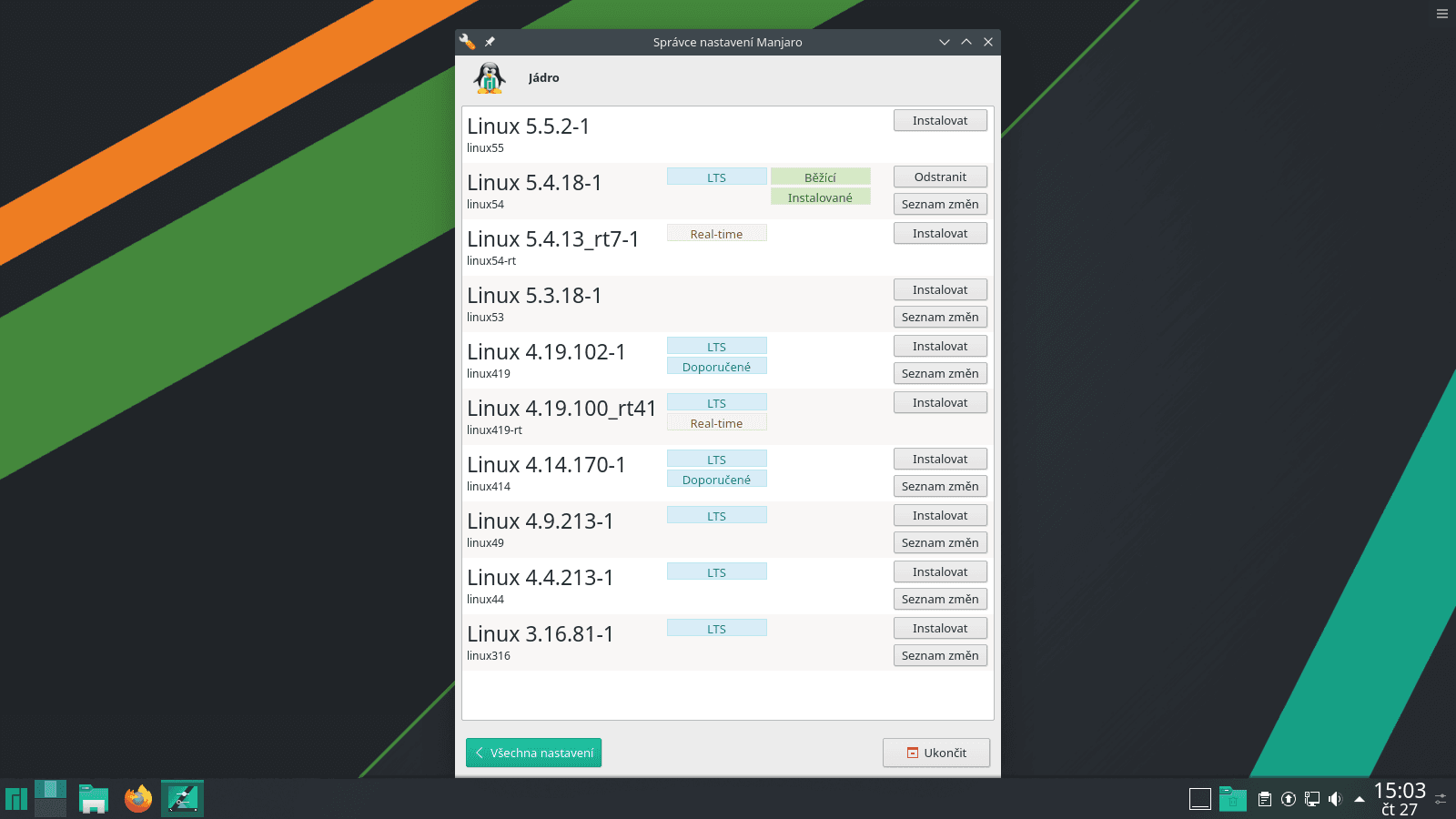Open Seznam změn for Linux 5.3.18-1

pos(940,318)
